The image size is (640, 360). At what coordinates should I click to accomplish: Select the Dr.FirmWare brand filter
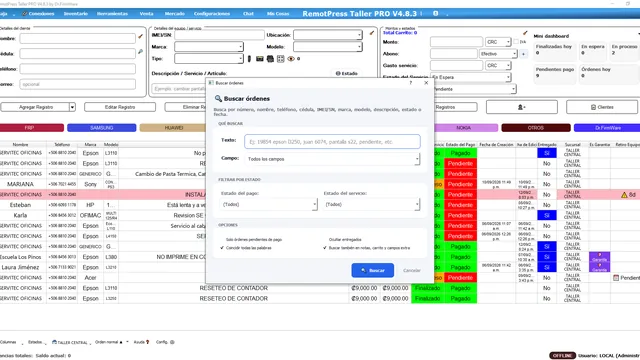[x=608, y=128]
